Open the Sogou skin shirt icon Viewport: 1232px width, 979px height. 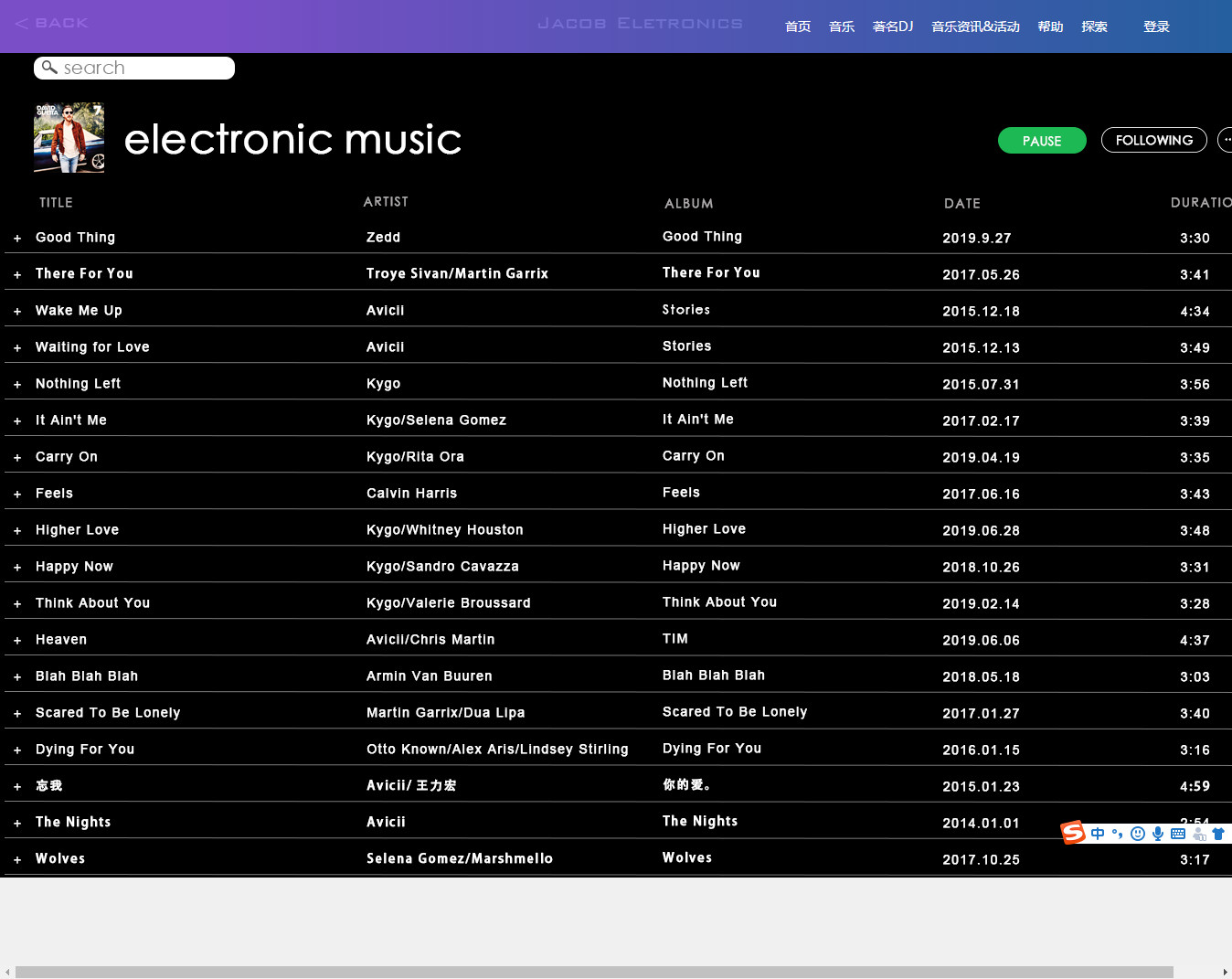(x=1218, y=834)
